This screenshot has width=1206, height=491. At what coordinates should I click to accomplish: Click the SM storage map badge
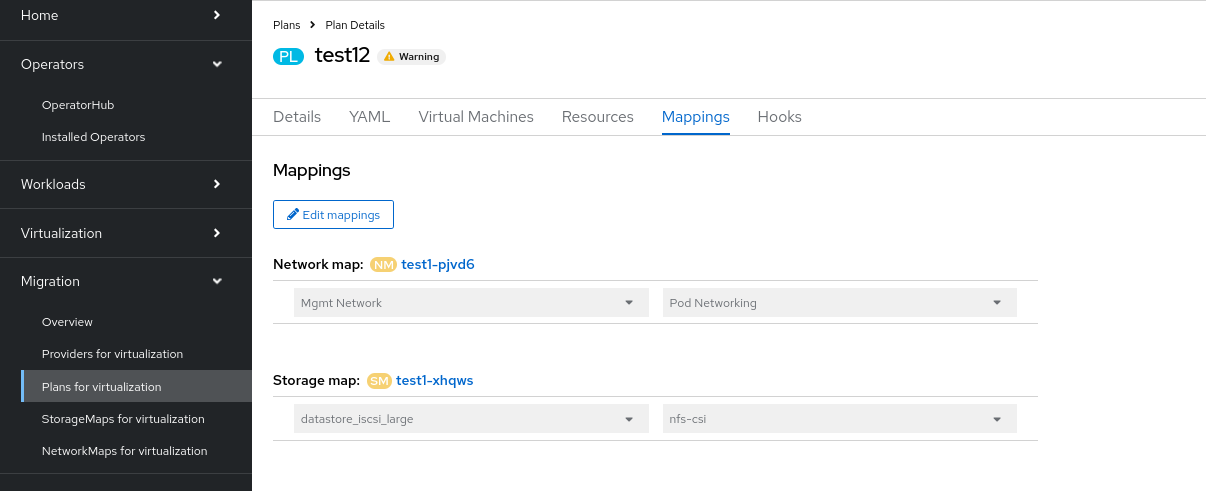coord(379,381)
